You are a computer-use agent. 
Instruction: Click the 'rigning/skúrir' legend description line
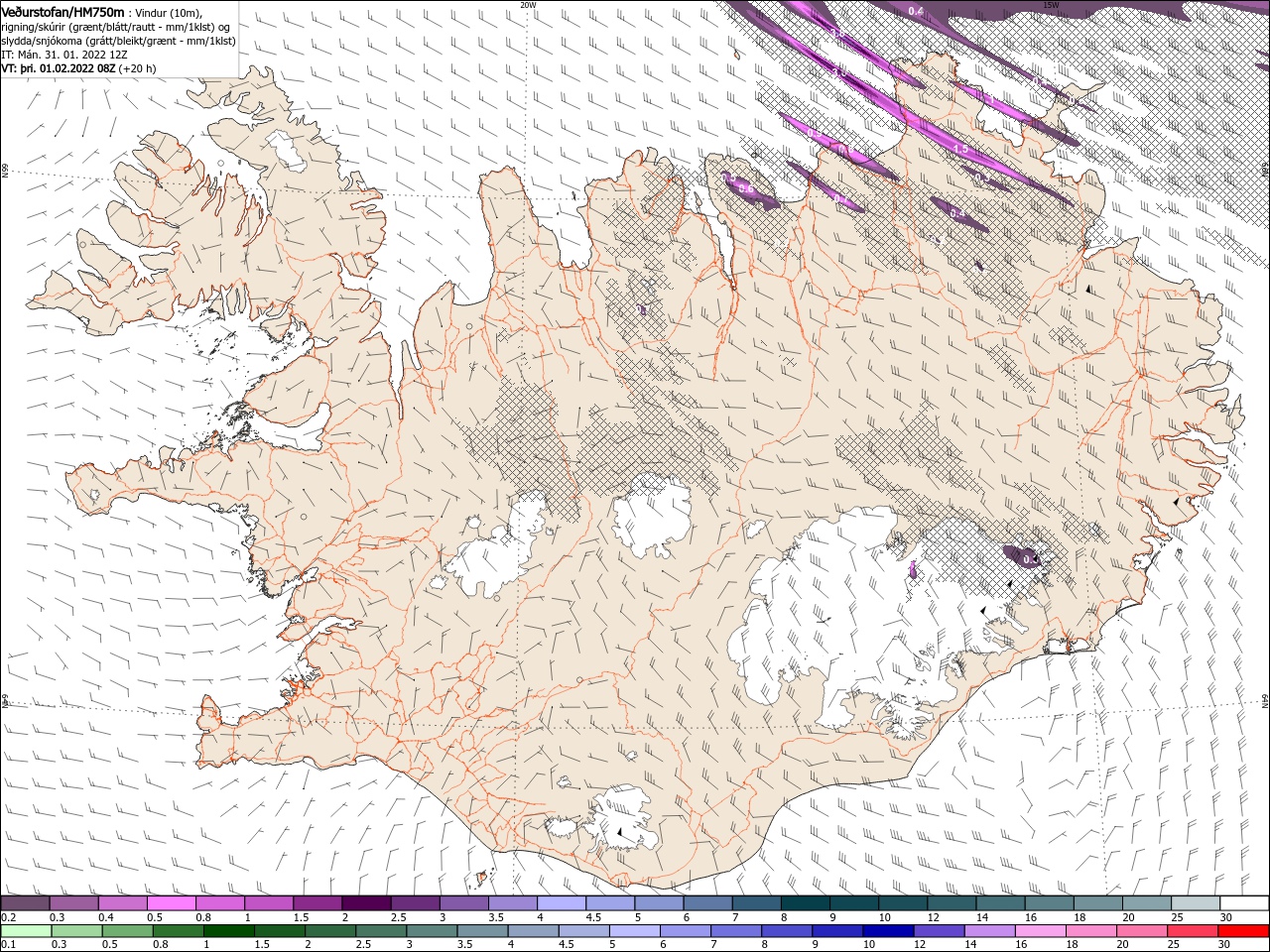point(116,26)
